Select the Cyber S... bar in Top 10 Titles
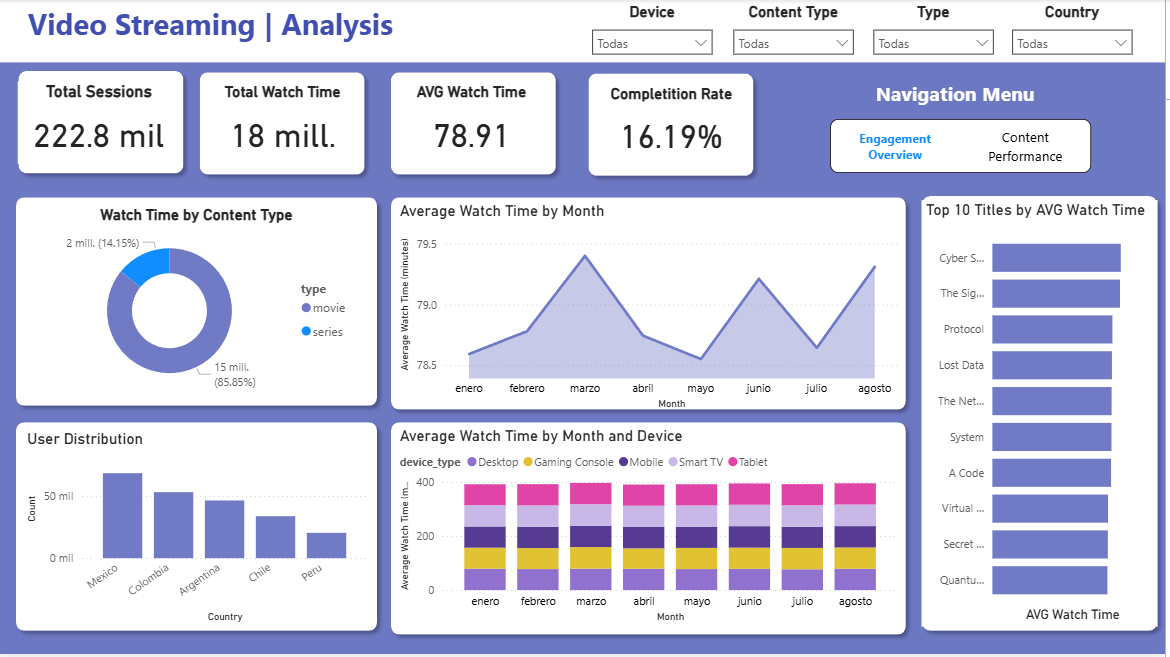Viewport: 1170px width, 657px height. 1055,257
